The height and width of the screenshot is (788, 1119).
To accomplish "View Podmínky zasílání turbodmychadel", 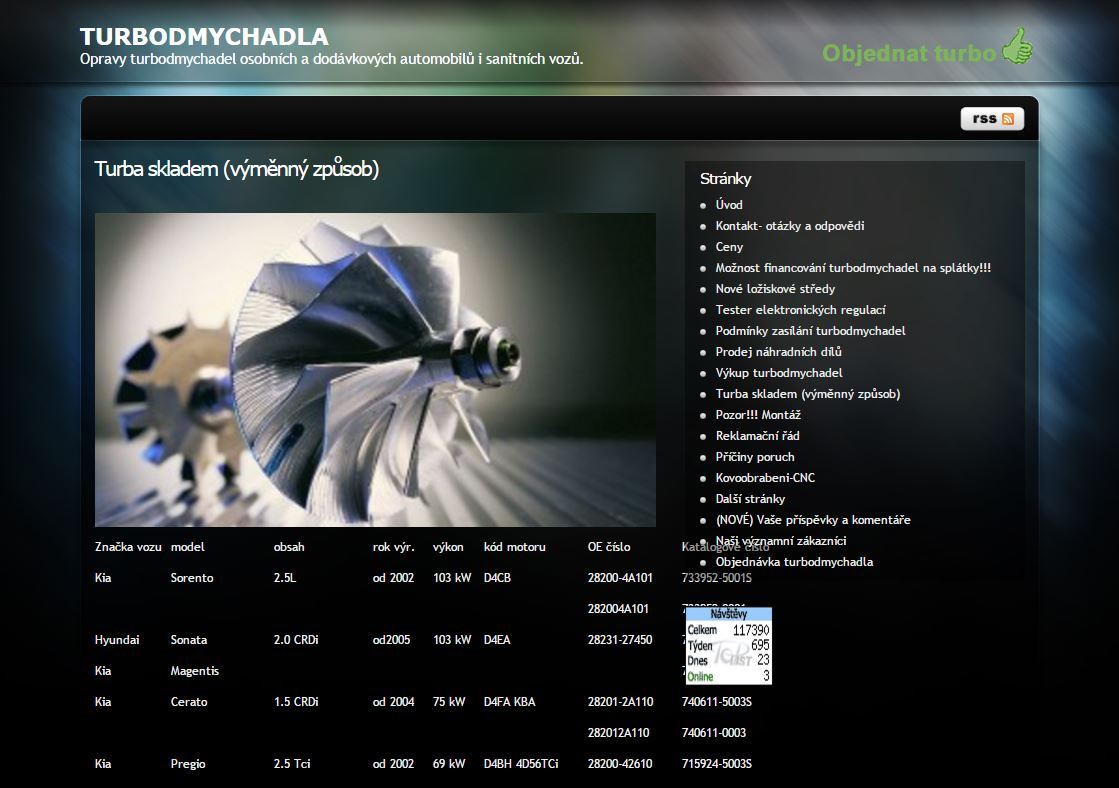I will coord(810,330).
